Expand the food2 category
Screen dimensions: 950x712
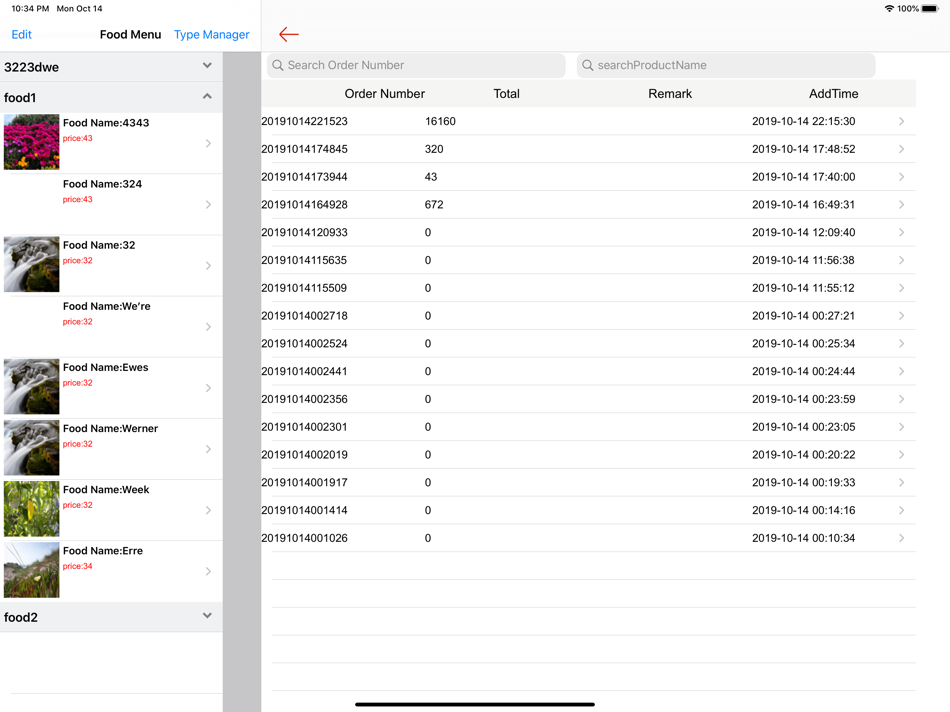pos(207,616)
